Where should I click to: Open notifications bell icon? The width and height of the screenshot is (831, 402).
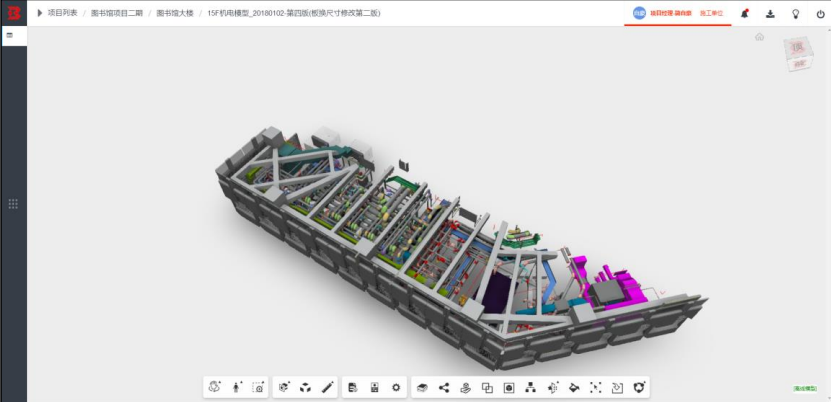745,14
